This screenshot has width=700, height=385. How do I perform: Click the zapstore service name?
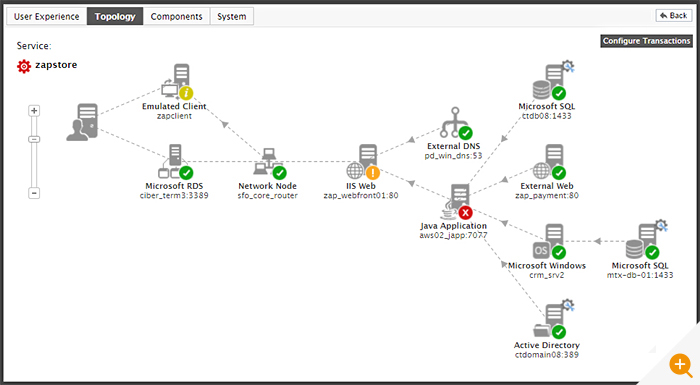point(56,65)
